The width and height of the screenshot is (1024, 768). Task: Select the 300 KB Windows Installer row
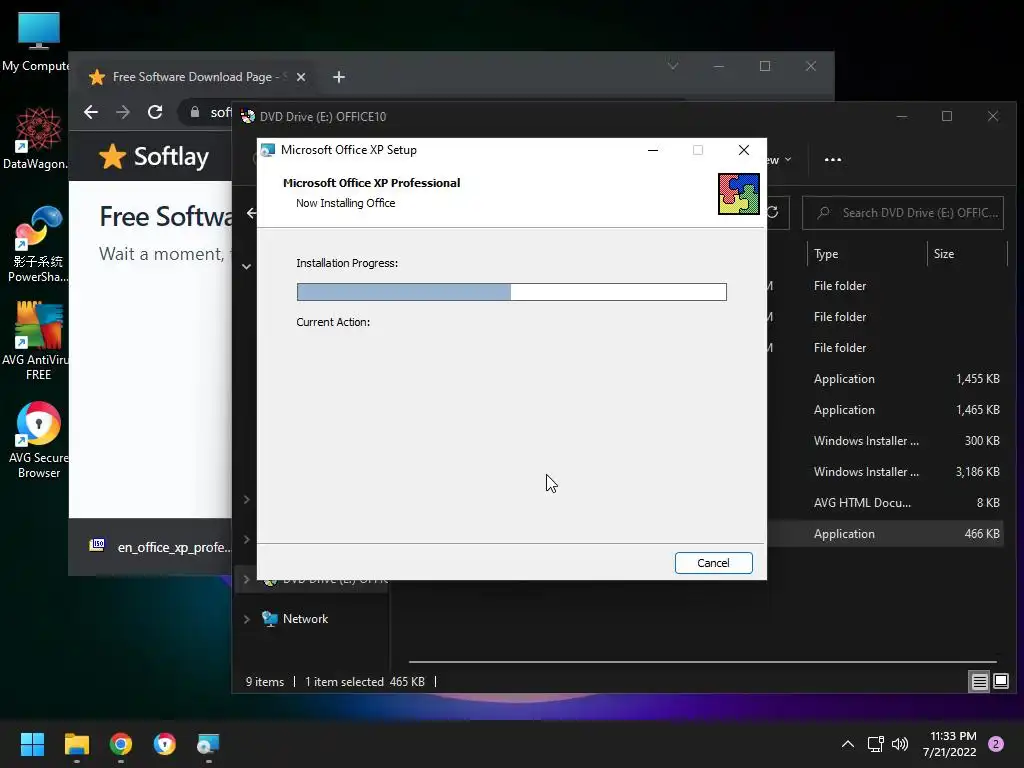coord(885,441)
